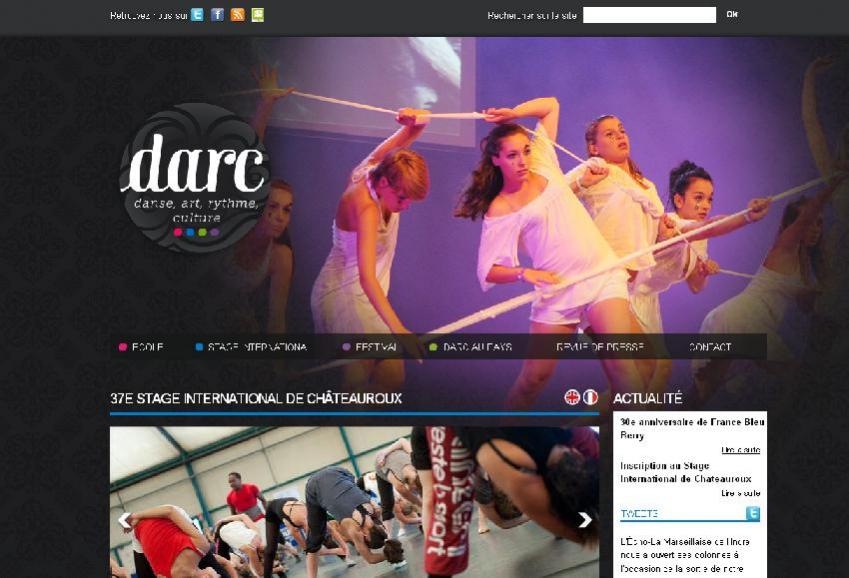Open the Revue de Presse page
This screenshot has width=849, height=578.
point(599,347)
